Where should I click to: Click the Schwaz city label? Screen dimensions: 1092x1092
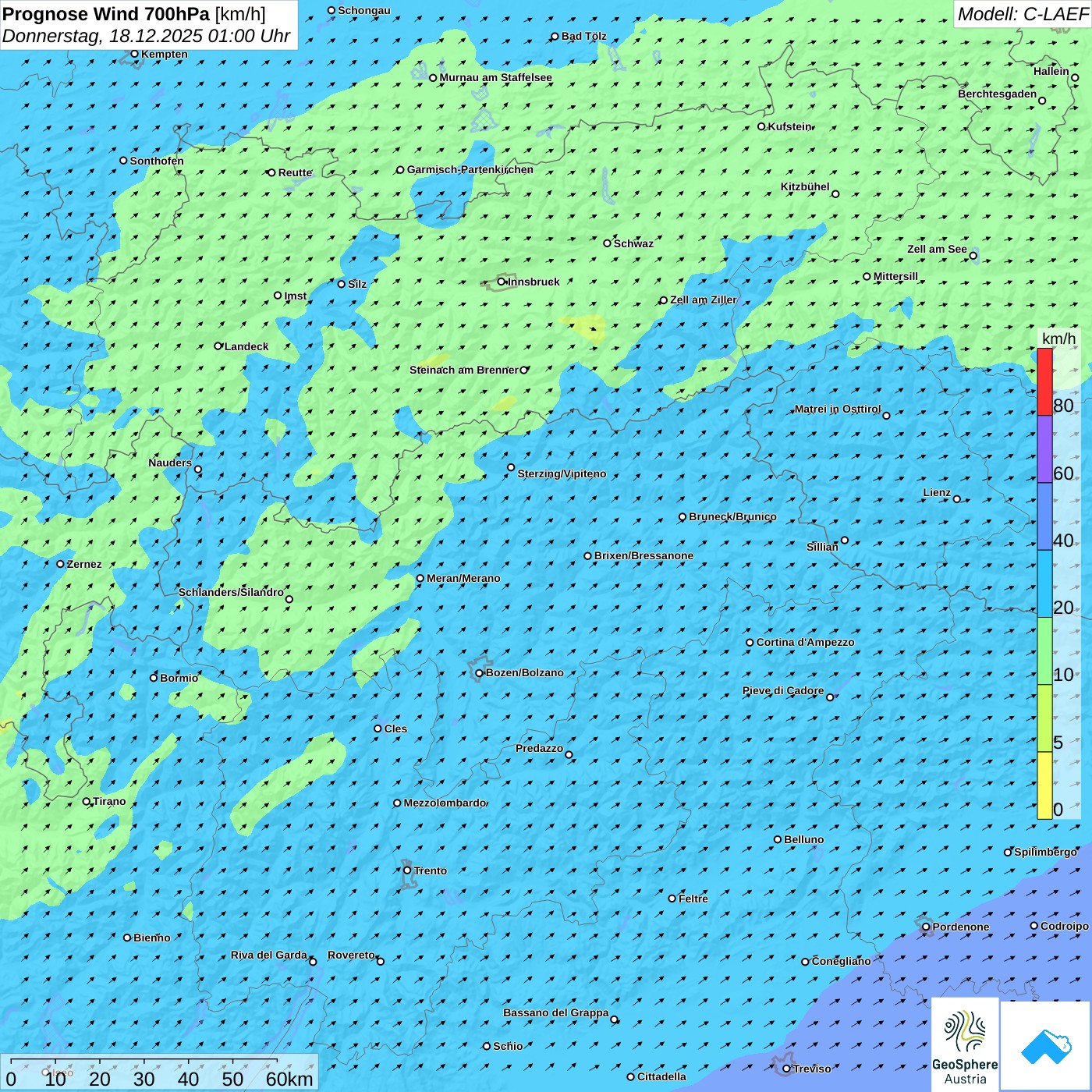coord(633,243)
